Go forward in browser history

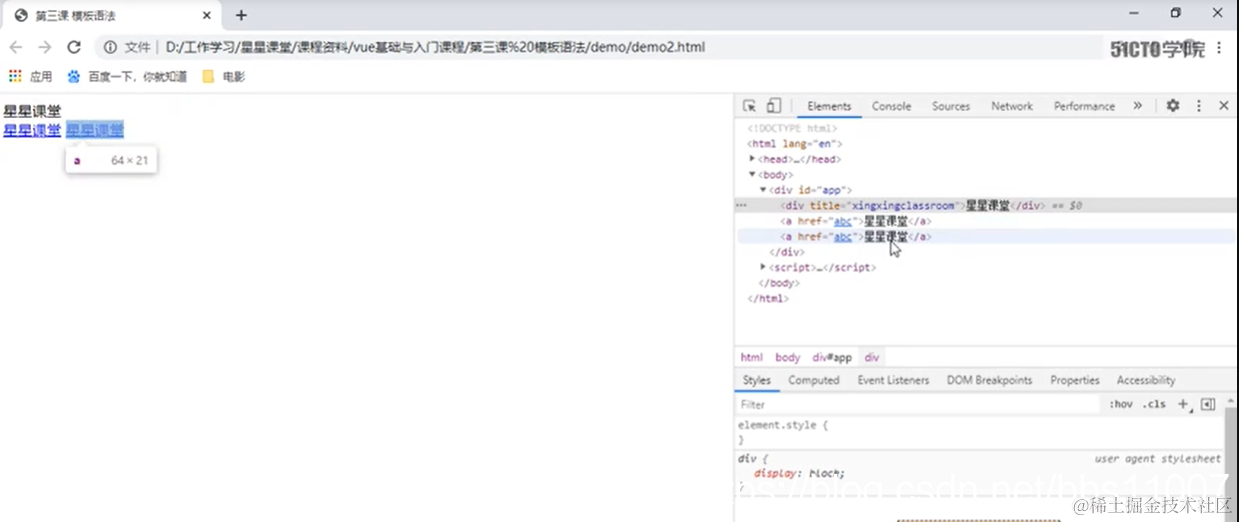[x=45, y=47]
